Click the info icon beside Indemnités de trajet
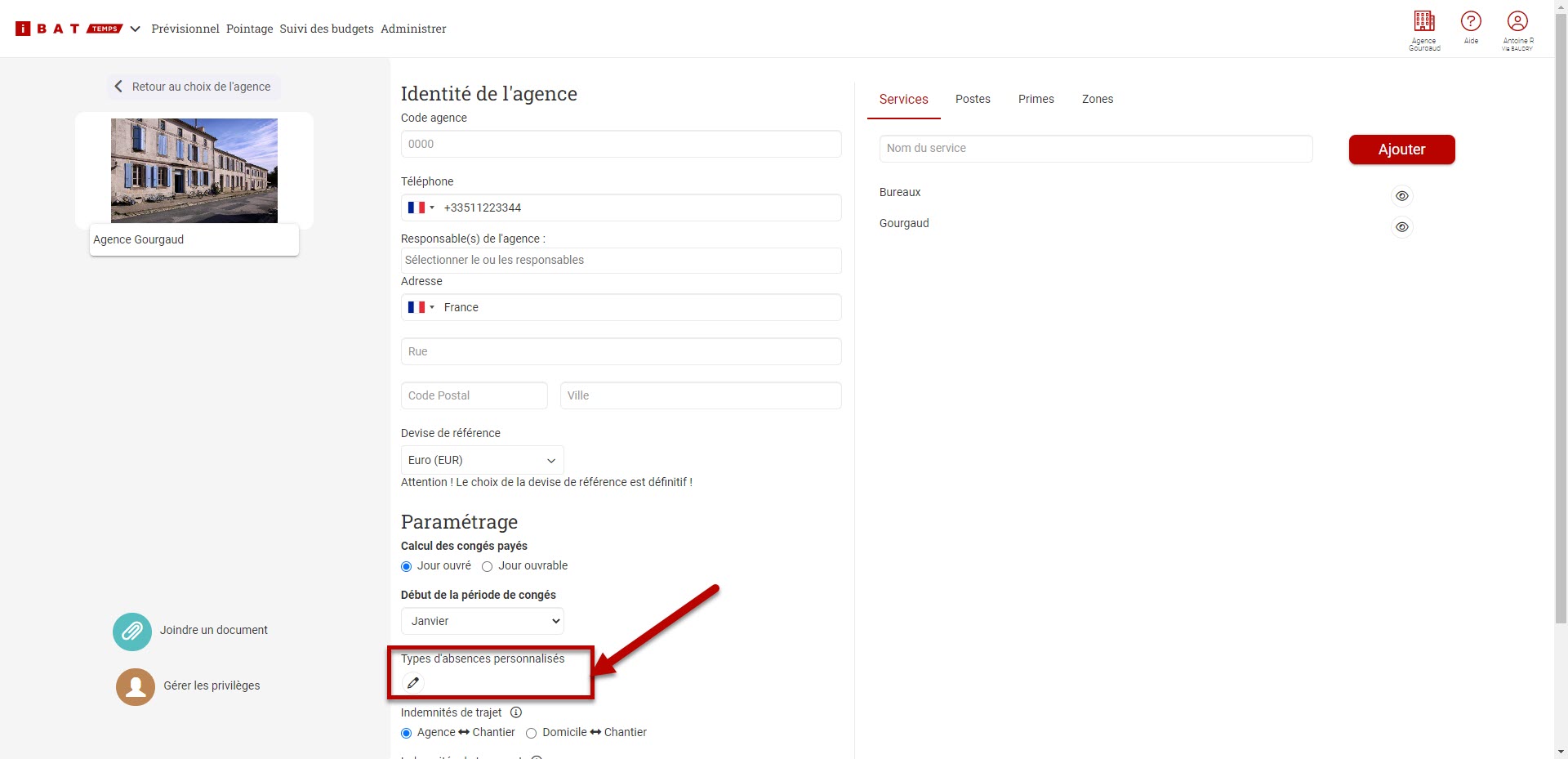Screen dimensions: 1568x759 (516, 712)
